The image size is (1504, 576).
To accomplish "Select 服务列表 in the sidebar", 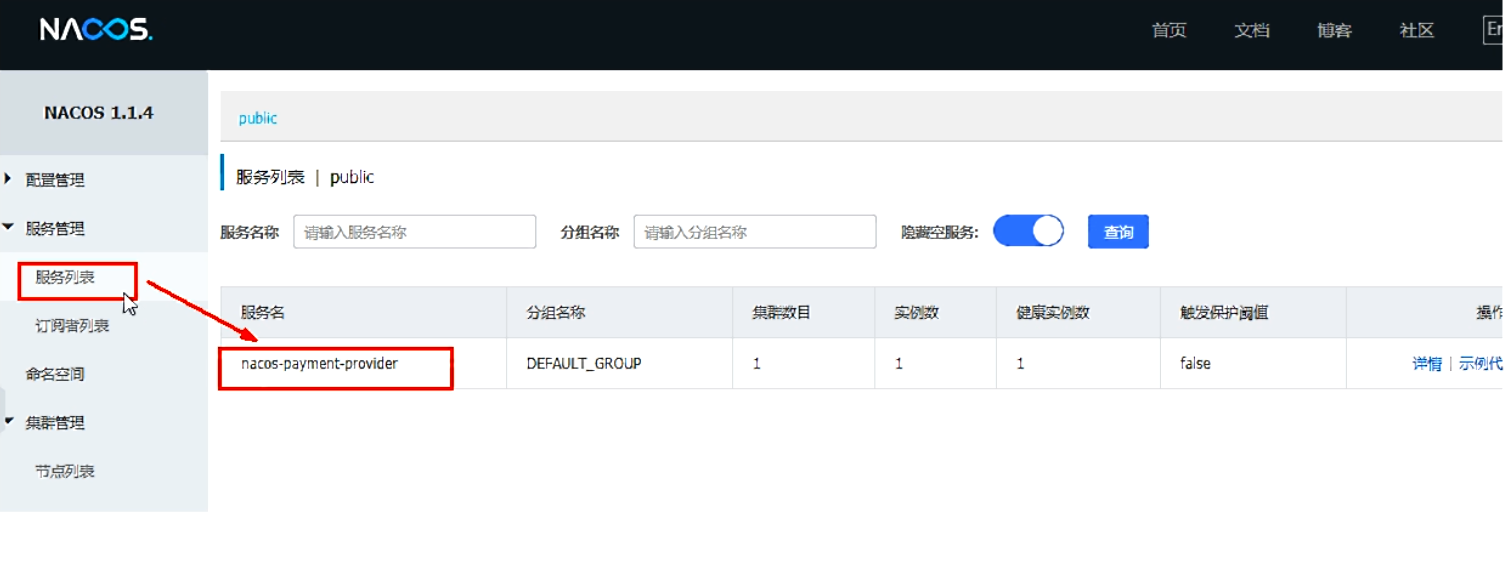I will pos(77,280).
